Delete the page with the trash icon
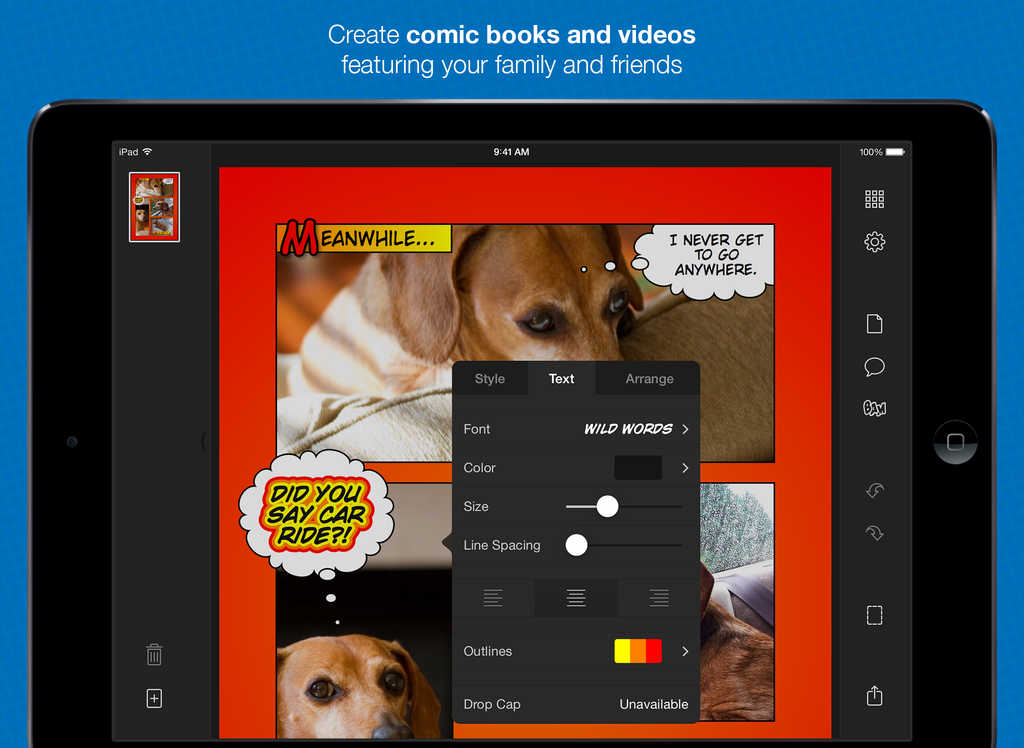Screen dimensions: 1024x748 pyautogui.click(x=154, y=655)
